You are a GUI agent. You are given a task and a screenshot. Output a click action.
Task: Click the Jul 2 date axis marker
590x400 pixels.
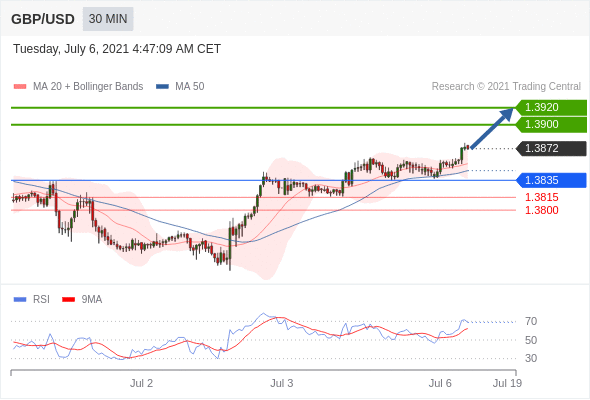[141, 383]
